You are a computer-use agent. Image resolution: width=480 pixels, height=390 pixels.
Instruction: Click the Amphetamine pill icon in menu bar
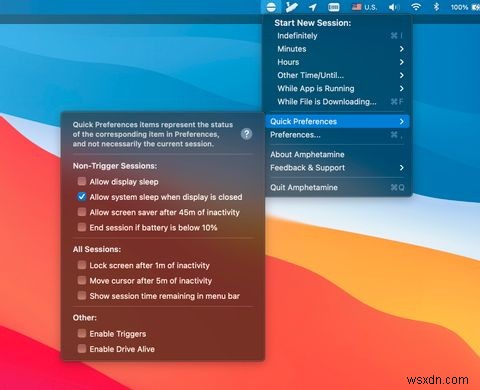pos(271,7)
